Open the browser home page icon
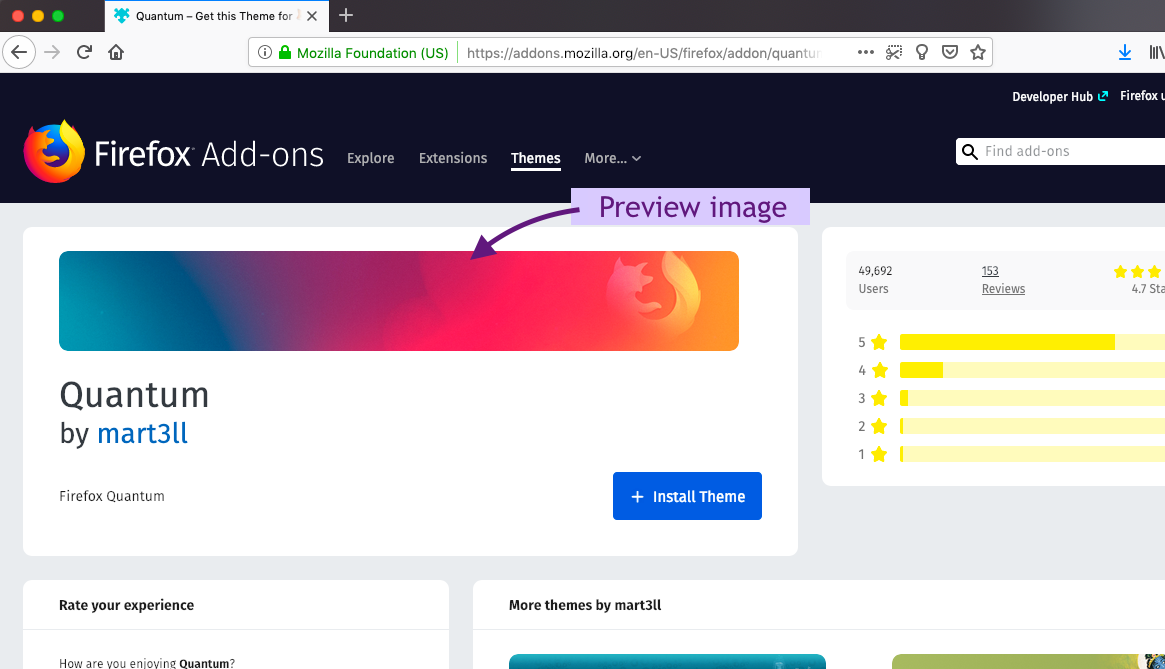The image size is (1165, 669). click(x=116, y=52)
